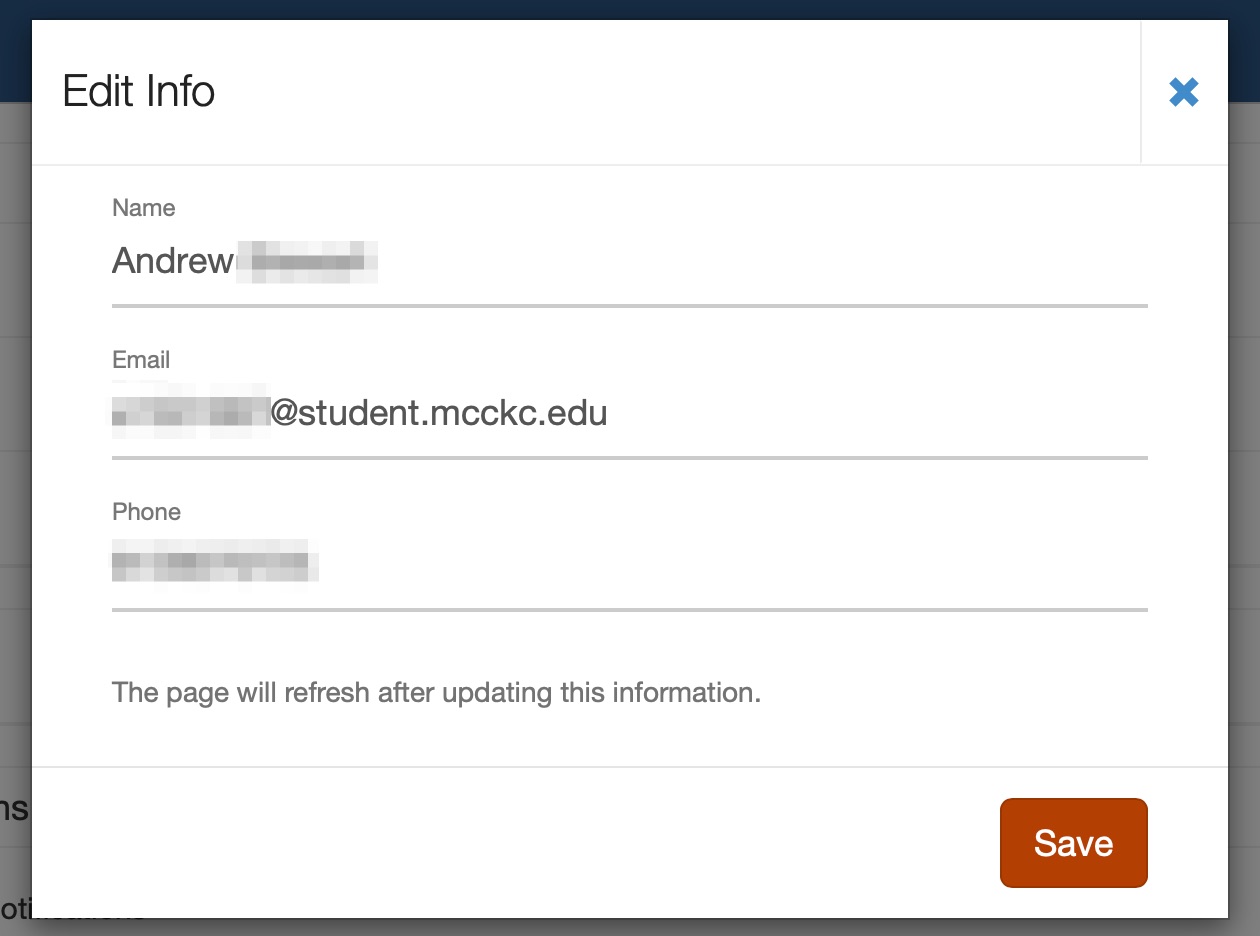Click the empty dialog footer beside Save
Viewport: 1260px width, 936px height.
point(515,843)
